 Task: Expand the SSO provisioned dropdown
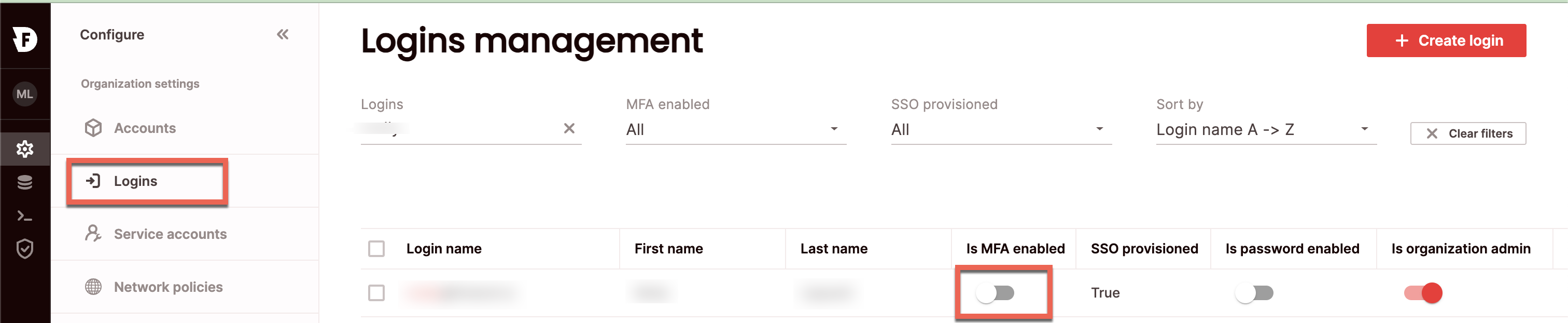pyautogui.click(x=1001, y=129)
